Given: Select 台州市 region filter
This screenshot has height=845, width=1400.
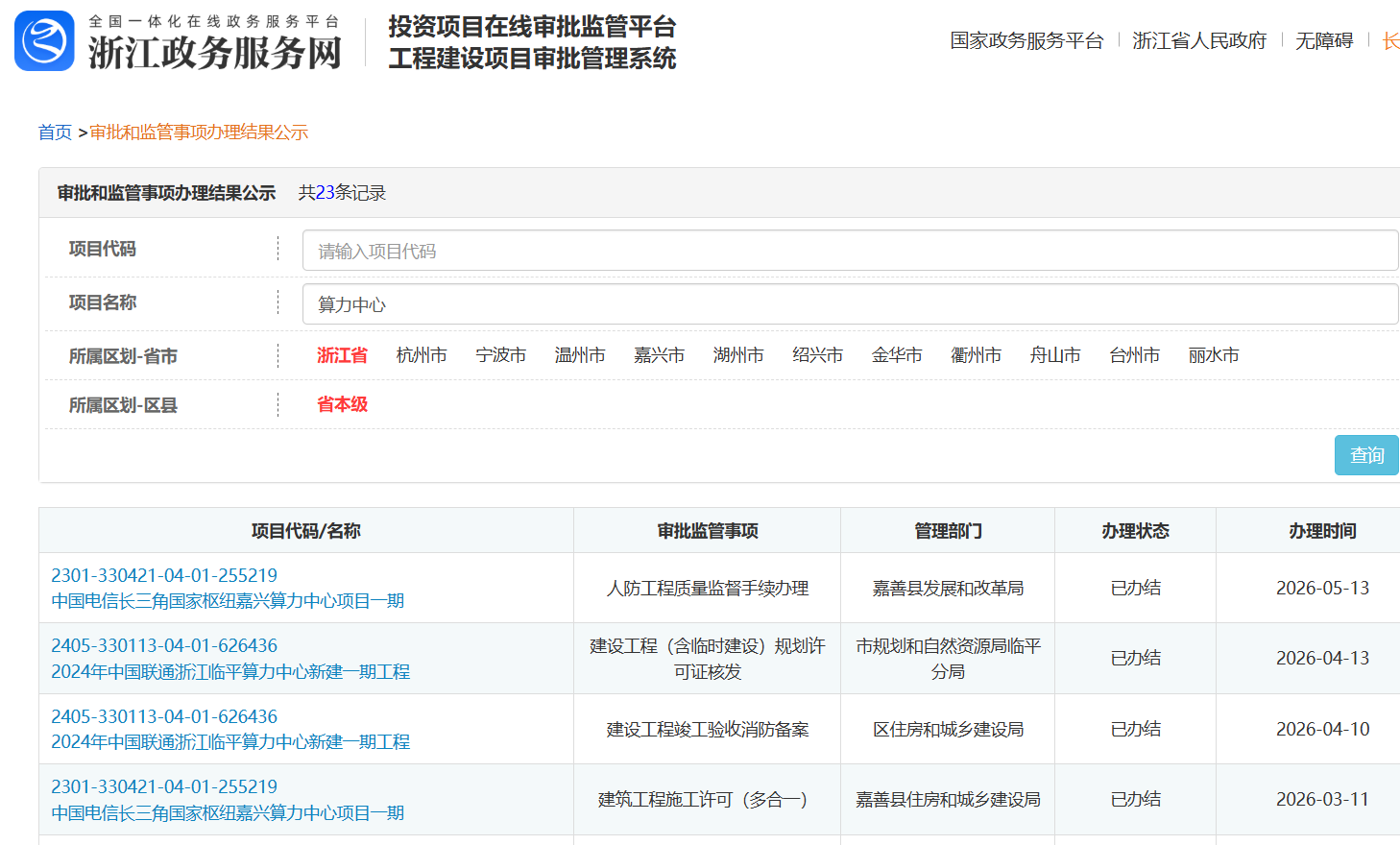Looking at the screenshot, I should pos(1135,355).
